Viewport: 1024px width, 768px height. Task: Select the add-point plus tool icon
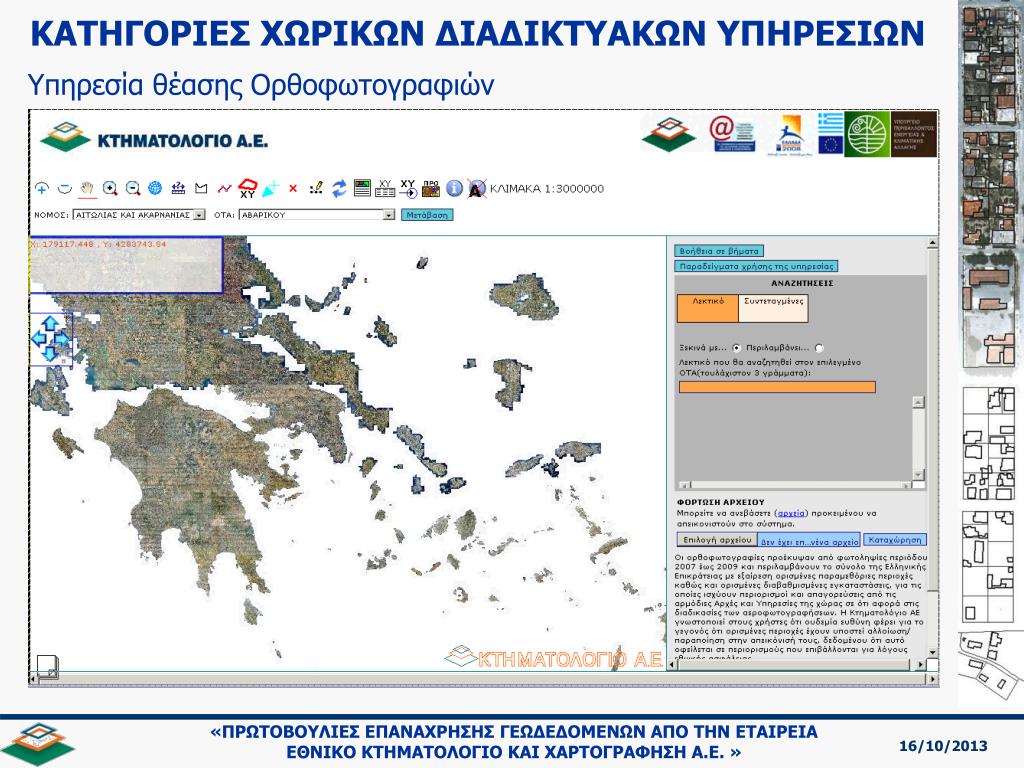point(42,189)
